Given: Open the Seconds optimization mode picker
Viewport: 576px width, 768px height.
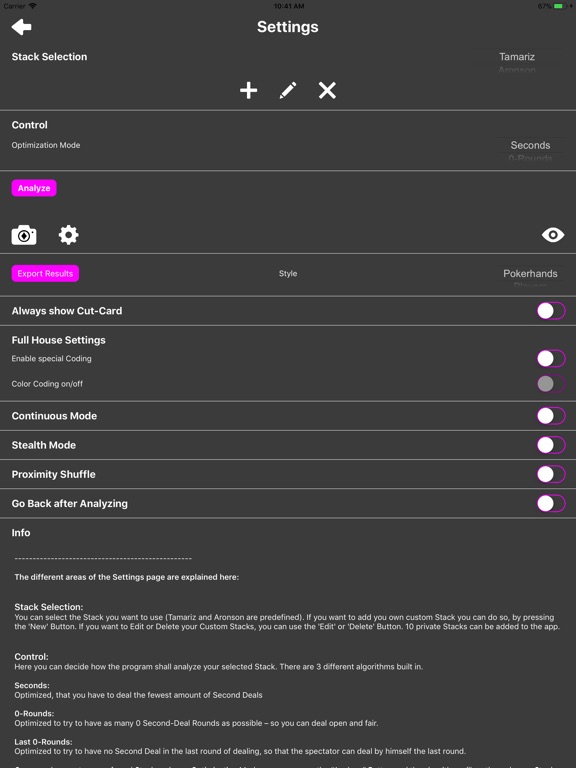Looking at the screenshot, I should click(x=530, y=148).
